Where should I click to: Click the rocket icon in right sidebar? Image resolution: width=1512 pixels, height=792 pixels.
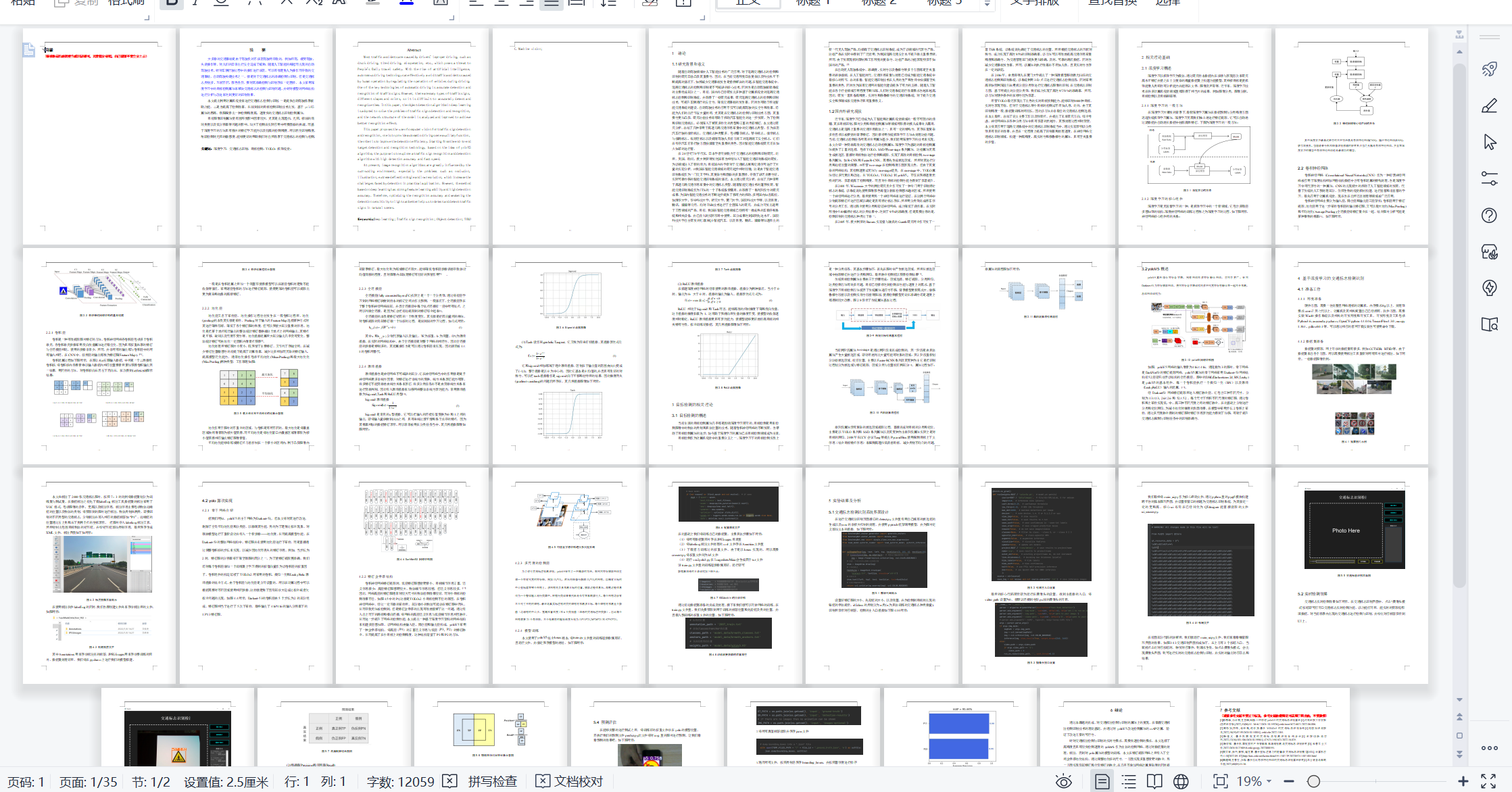1489,69
